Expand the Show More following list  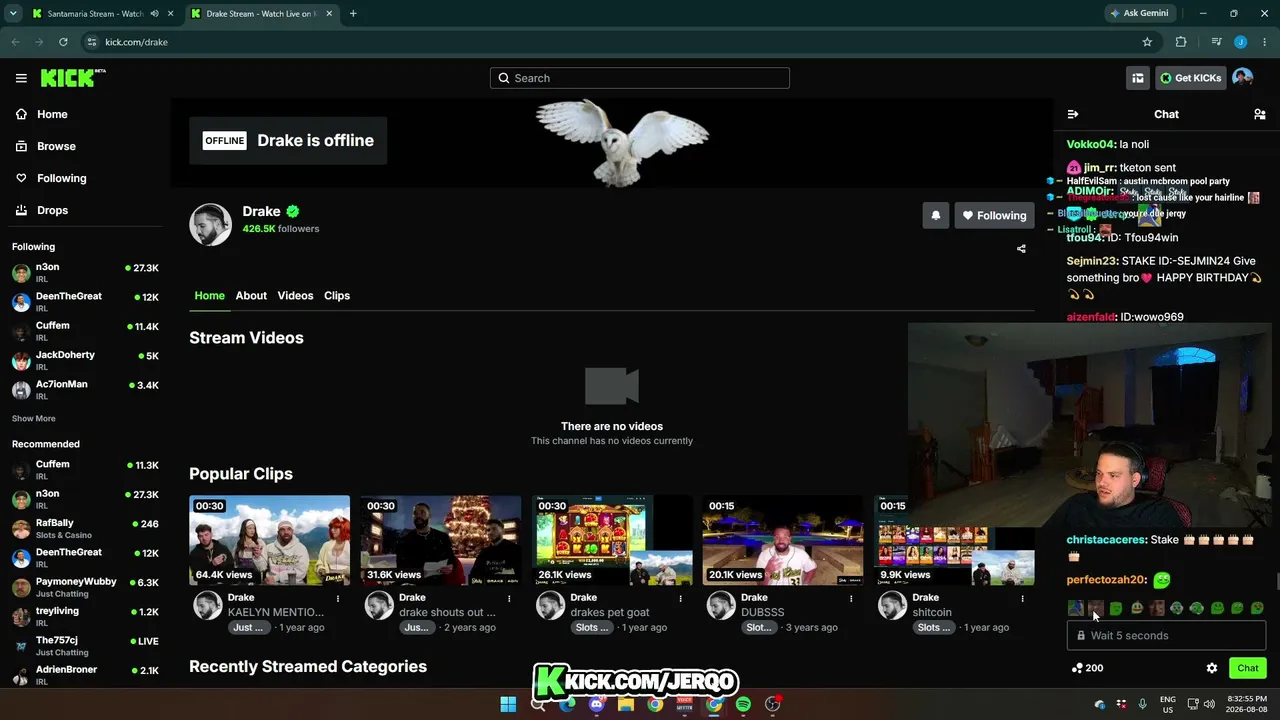(x=34, y=418)
